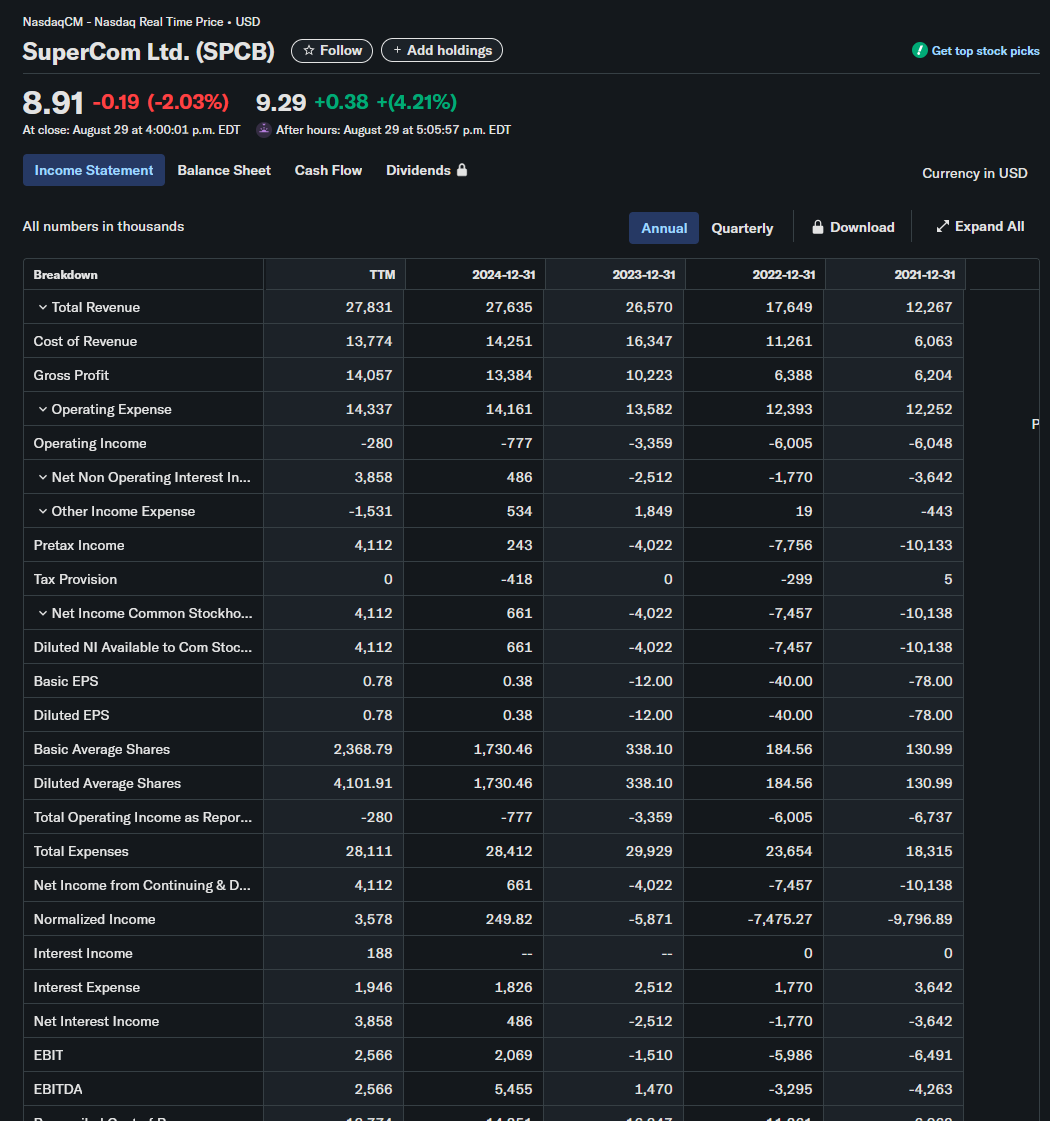Click the closing price 8.91
This screenshot has width=1050, height=1121.
pos(53,102)
